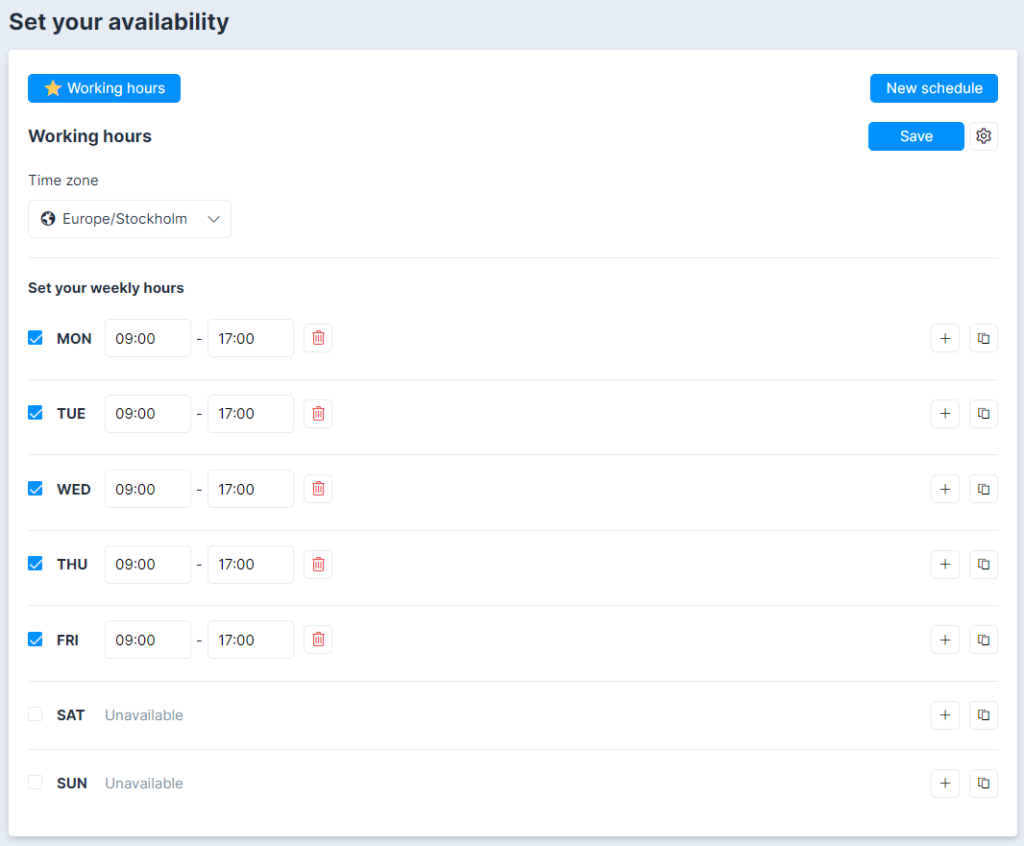
Task: Copy Thursday's hours to other days
Action: point(984,564)
